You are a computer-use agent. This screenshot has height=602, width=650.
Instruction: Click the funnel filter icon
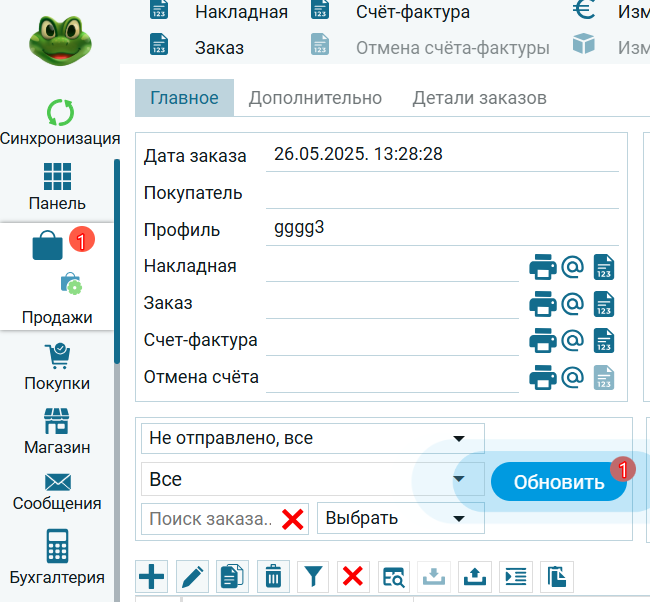point(314,576)
